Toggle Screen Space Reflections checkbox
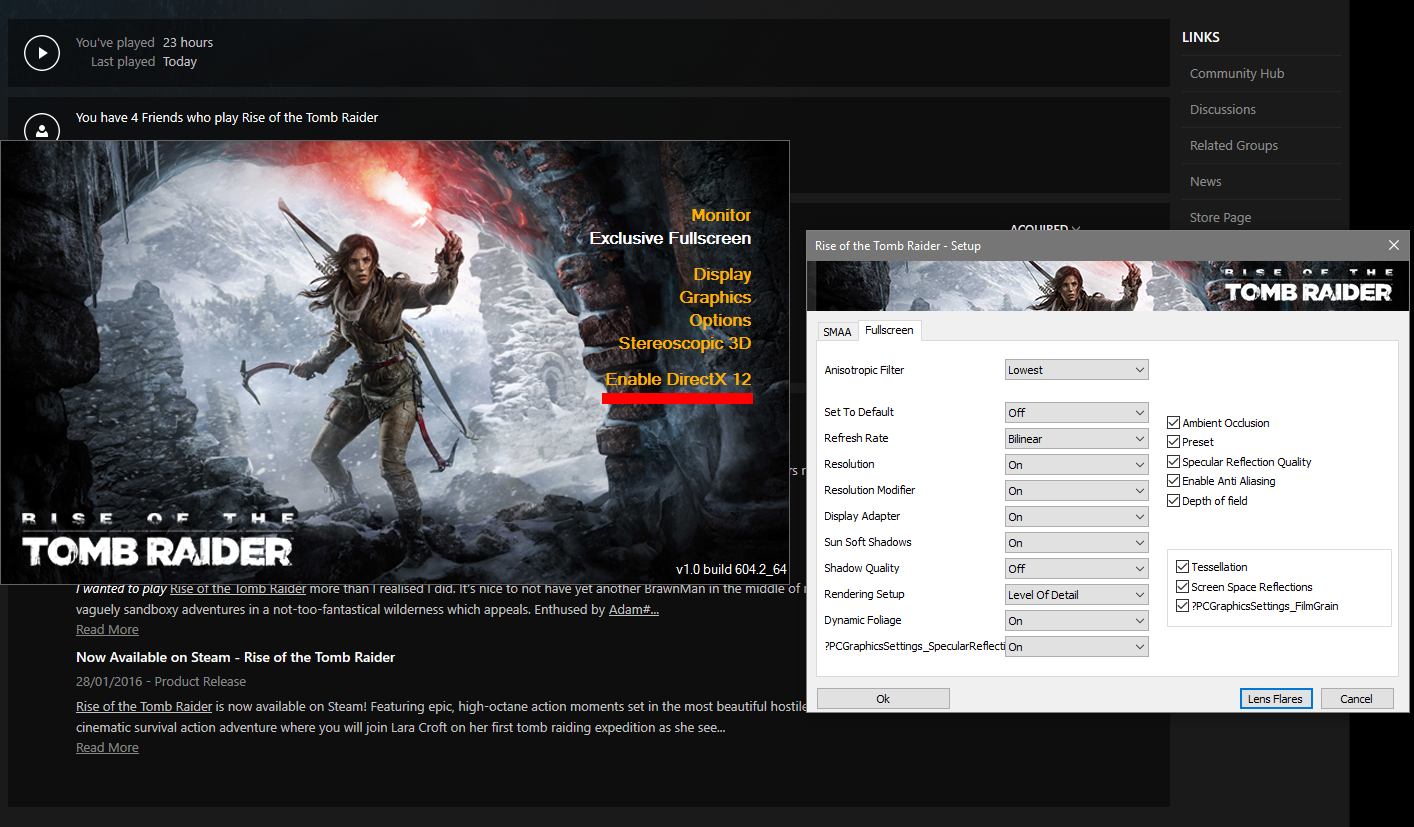The height and width of the screenshot is (827, 1414). click(x=1183, y=587)
